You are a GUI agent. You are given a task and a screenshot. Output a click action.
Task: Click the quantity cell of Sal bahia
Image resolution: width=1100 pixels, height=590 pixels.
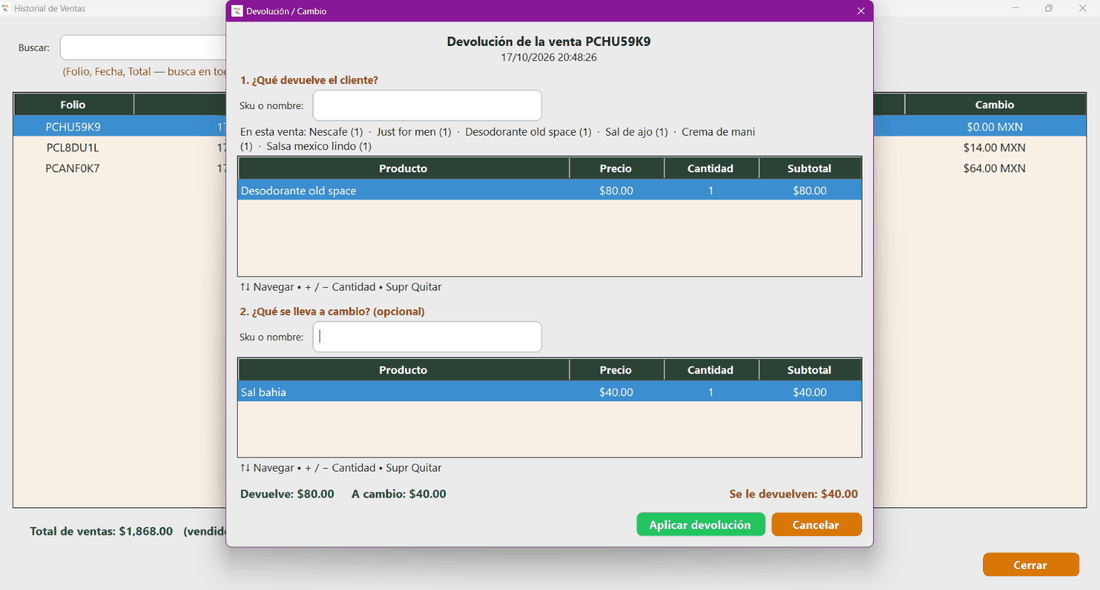coord(711,392)
